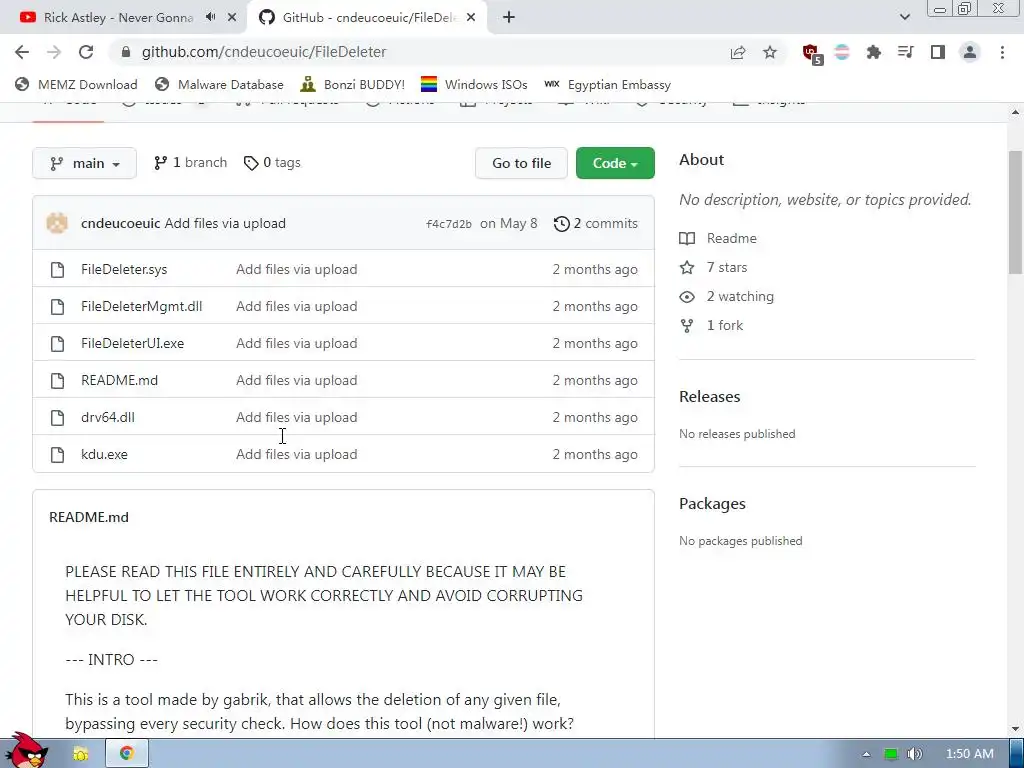The width and height of the screenshot is (1024, 768).
Task: Close the GitHub FileDeleter tab
Action: pos(472,18)
